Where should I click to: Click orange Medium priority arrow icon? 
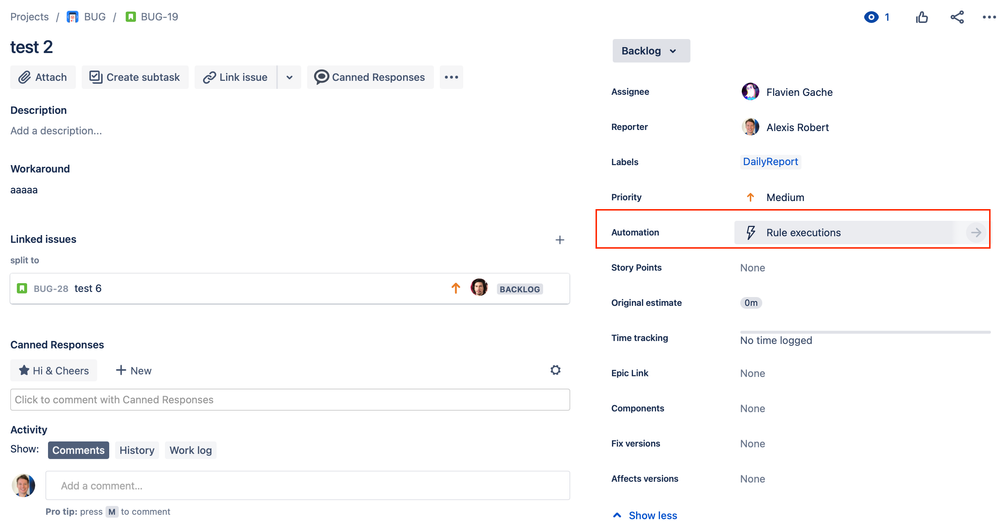pyautogui.click(x=751, y=197)
